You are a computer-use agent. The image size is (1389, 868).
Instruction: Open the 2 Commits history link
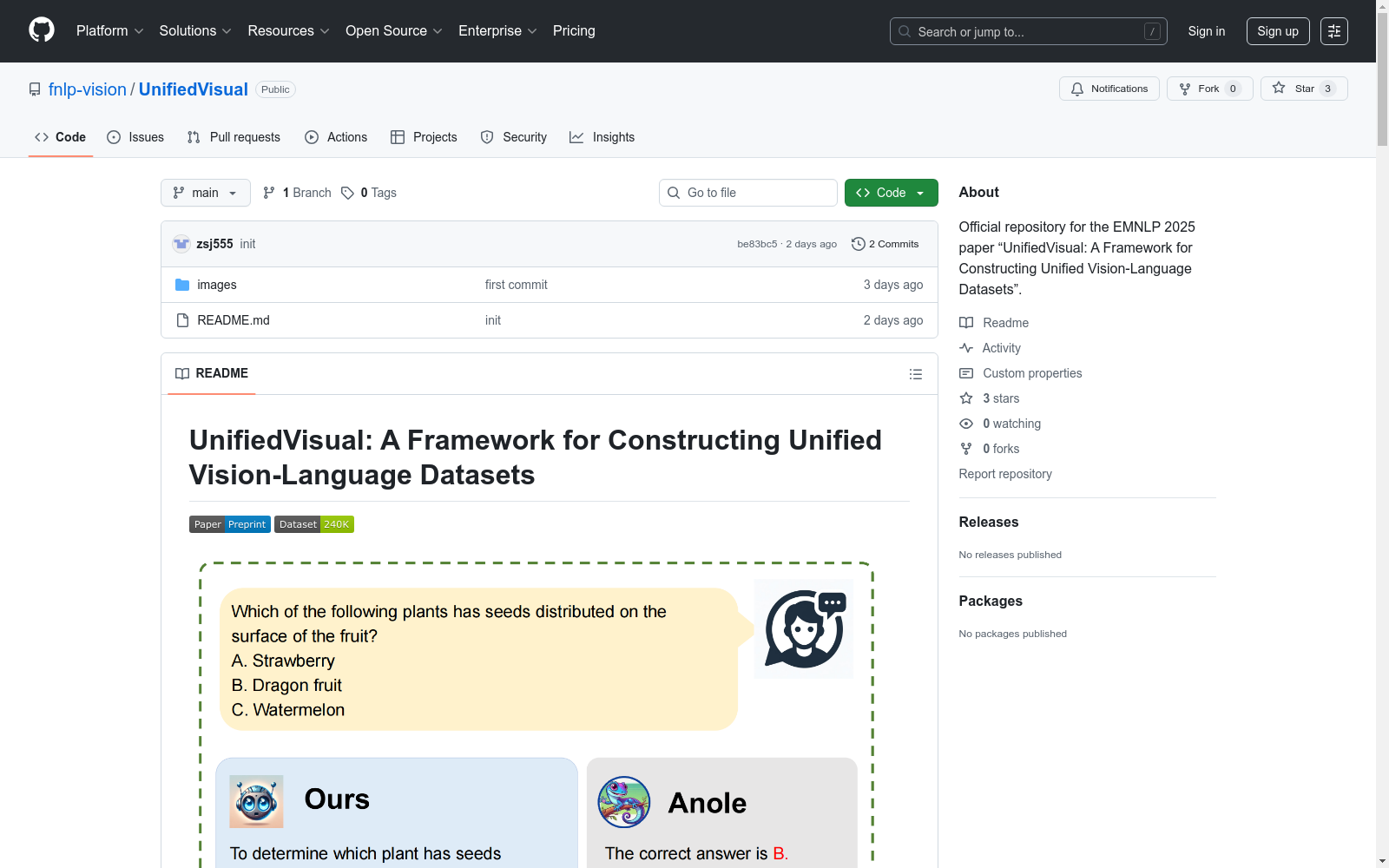pos(885,244)
